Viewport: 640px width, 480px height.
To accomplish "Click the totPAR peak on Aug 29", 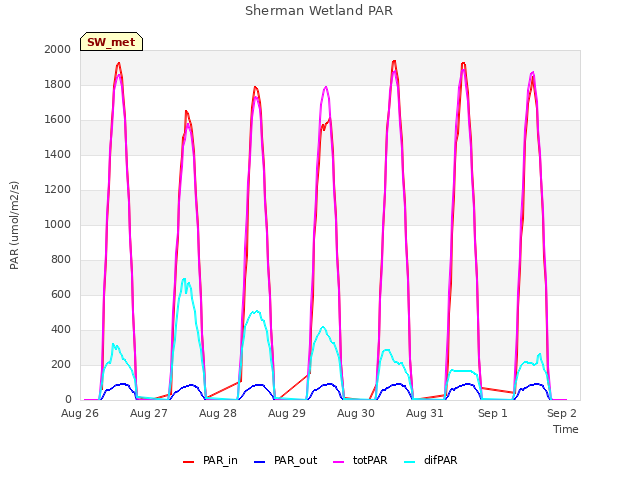I will coord(325,87).
